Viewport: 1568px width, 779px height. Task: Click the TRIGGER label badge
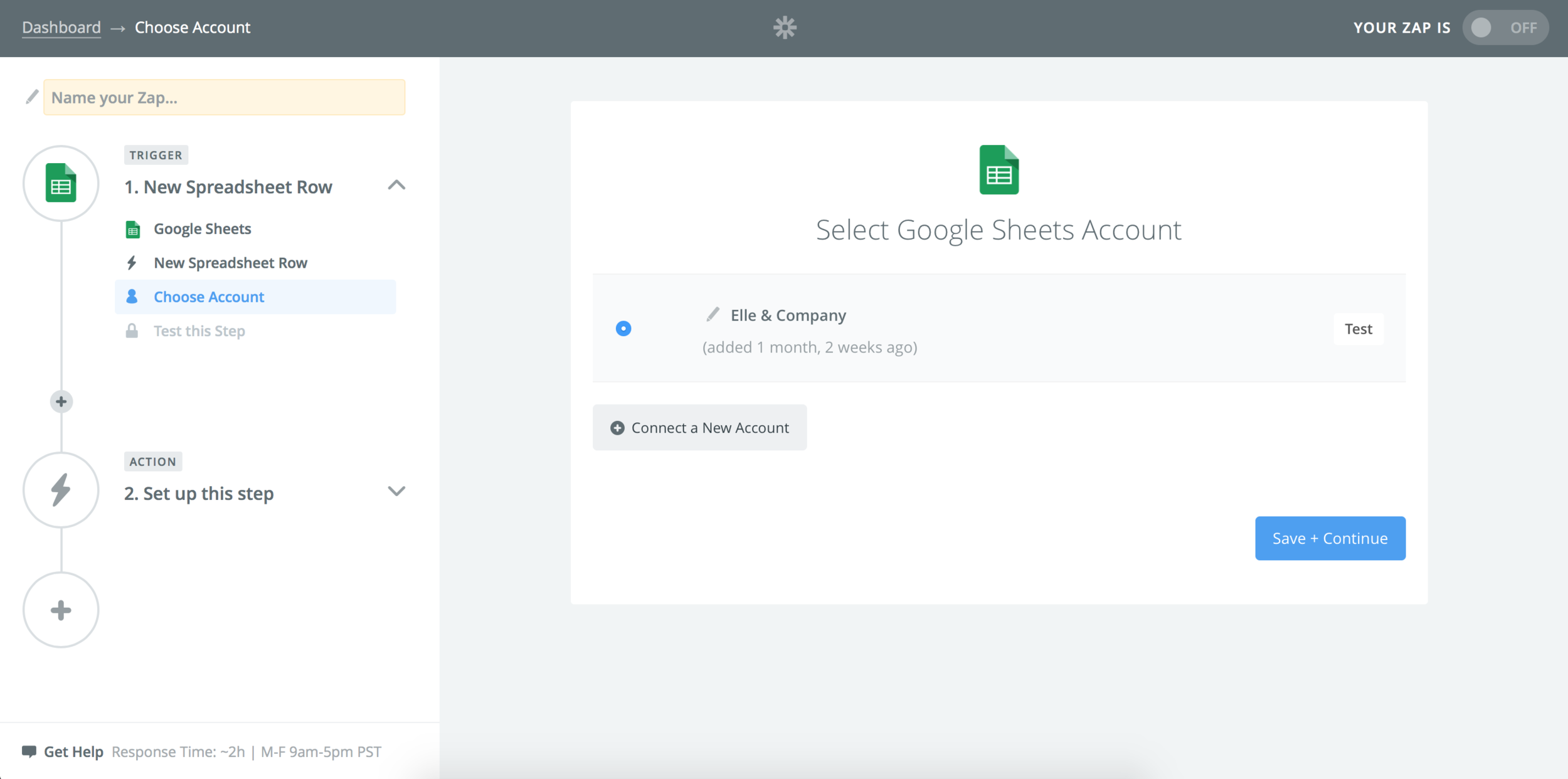coord(156,155)
